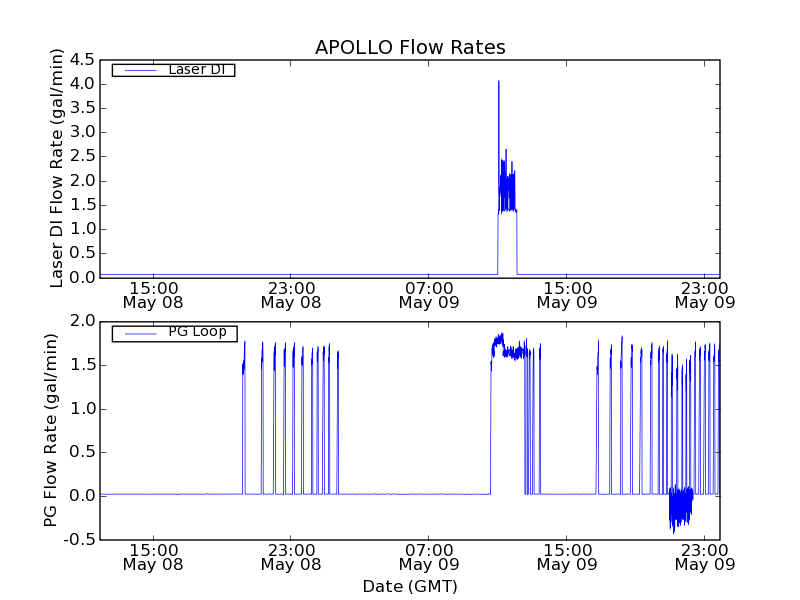Click the negative noisy region in PG plot
The image size is (800, 600).
tap(680, 508)
